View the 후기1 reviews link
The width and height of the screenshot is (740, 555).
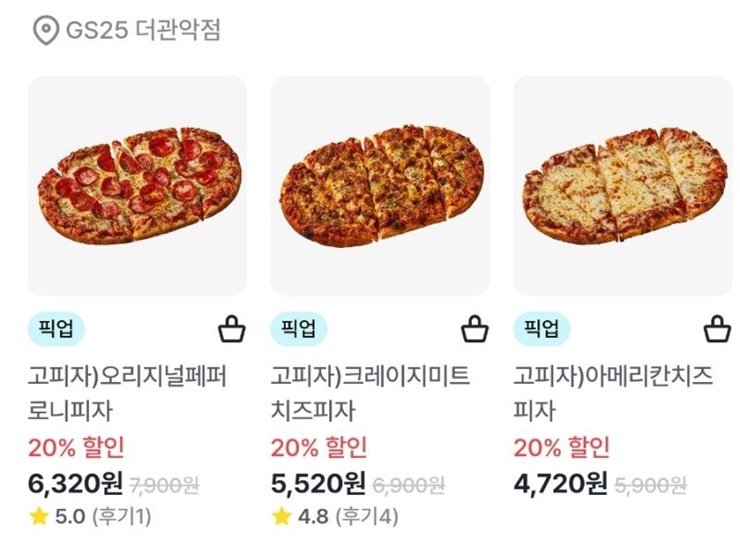pos(122,517)
